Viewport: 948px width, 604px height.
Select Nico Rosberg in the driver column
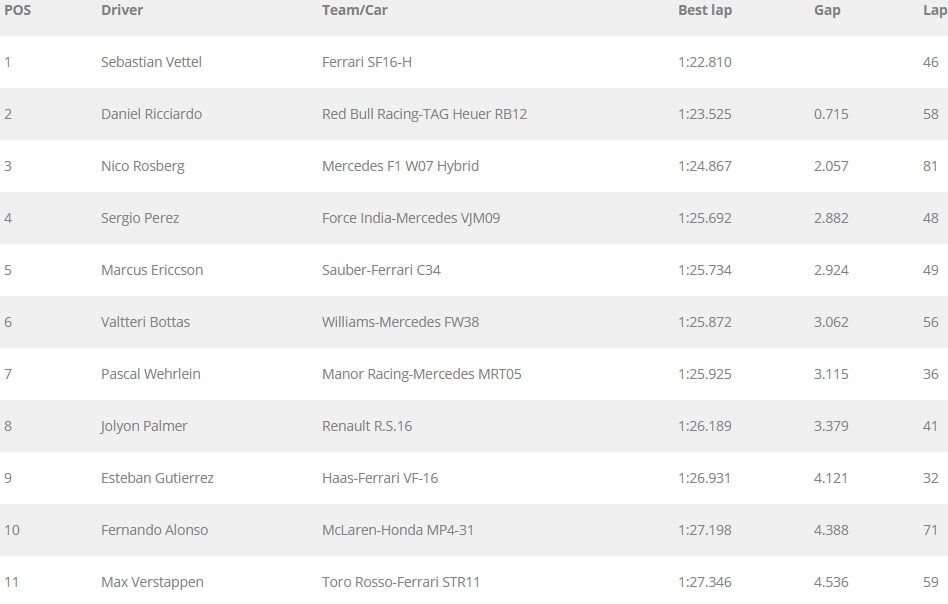pos(143,166)
